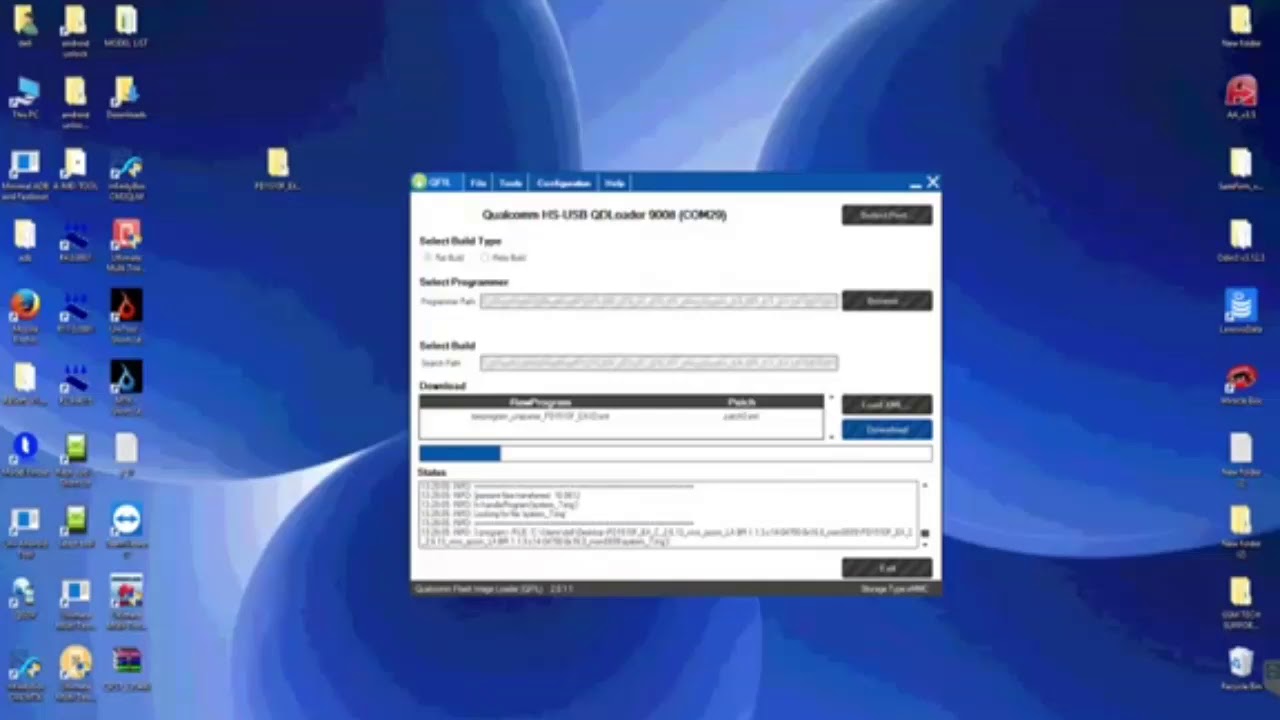
Task: Open the Help menu in QFIL
Action: pos(615,183)
